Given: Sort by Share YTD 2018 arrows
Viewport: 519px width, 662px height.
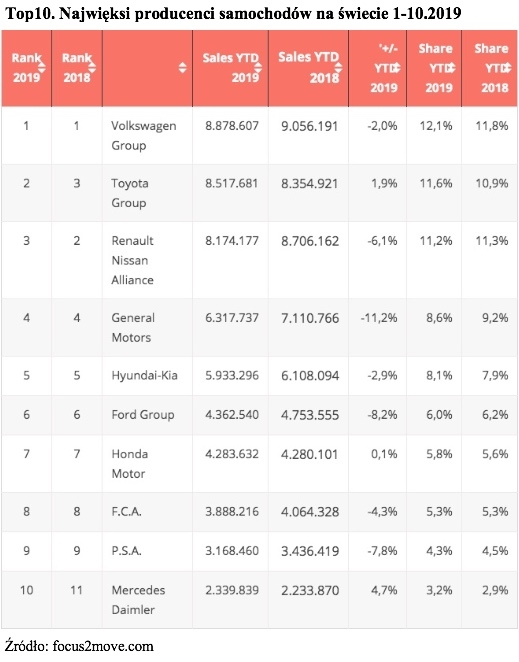Looking at the screenshot, I should 507,68.
